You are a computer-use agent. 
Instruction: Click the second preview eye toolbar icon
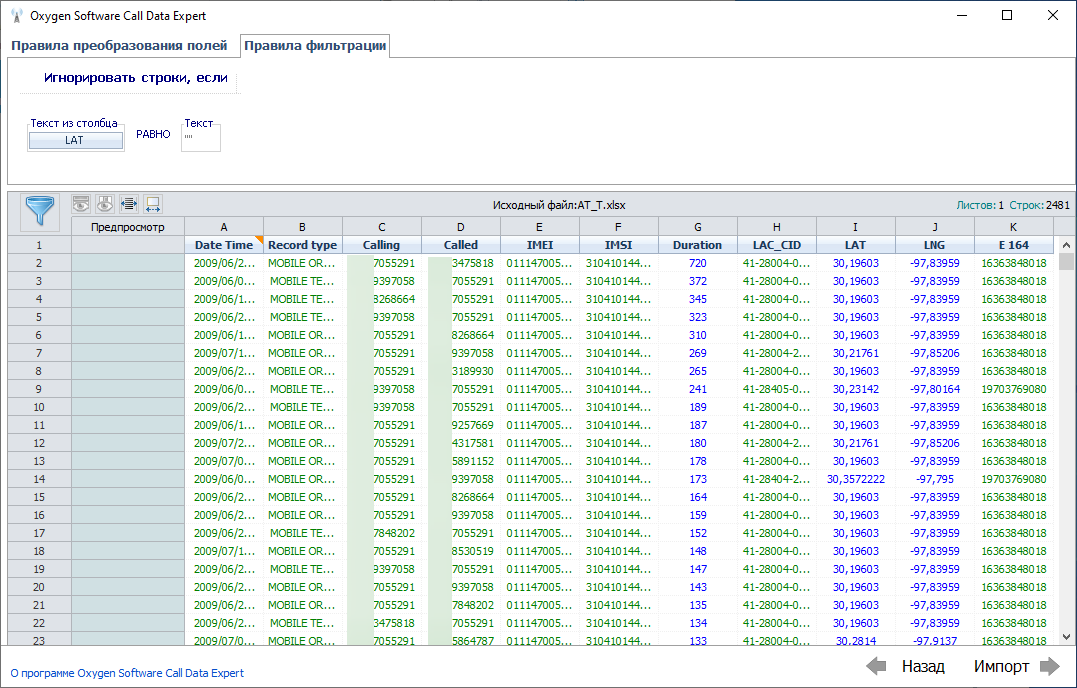pos(105,204)
